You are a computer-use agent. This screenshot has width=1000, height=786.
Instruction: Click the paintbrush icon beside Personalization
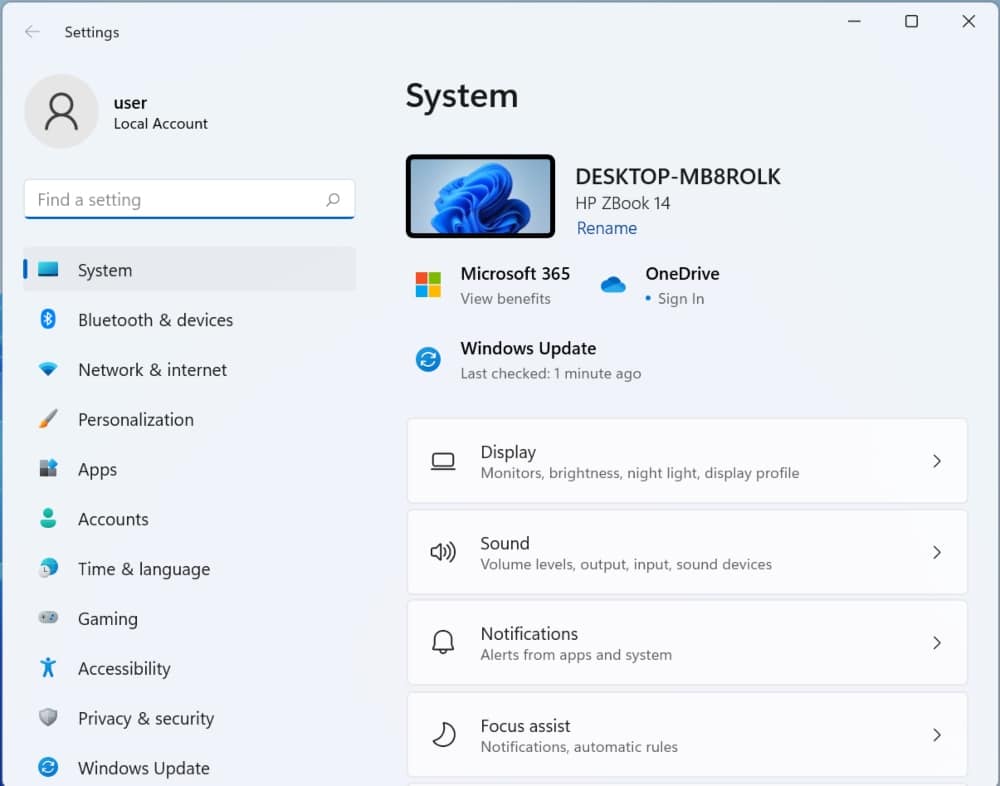[x=48, y=419]
